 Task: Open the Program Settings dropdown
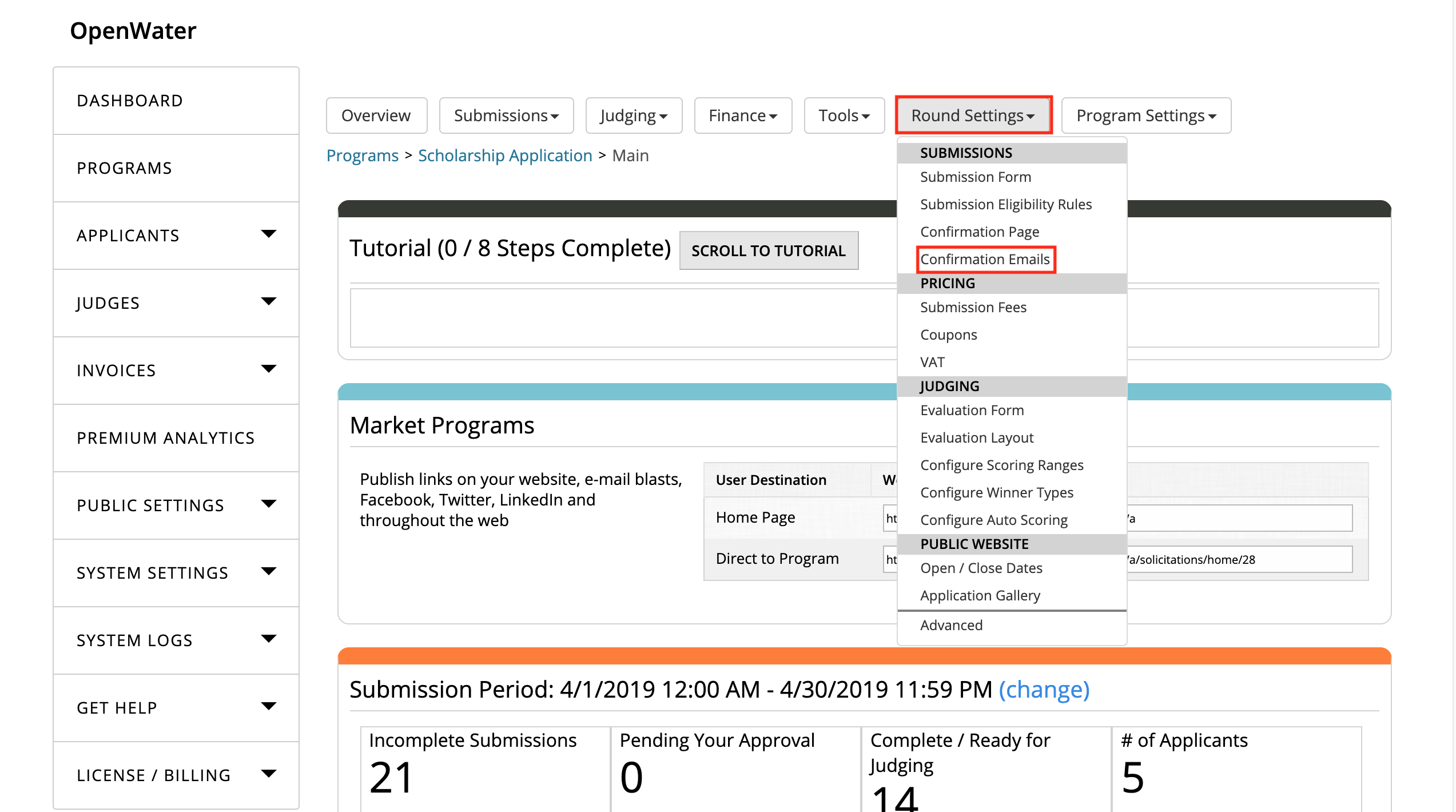point(1146,116)
